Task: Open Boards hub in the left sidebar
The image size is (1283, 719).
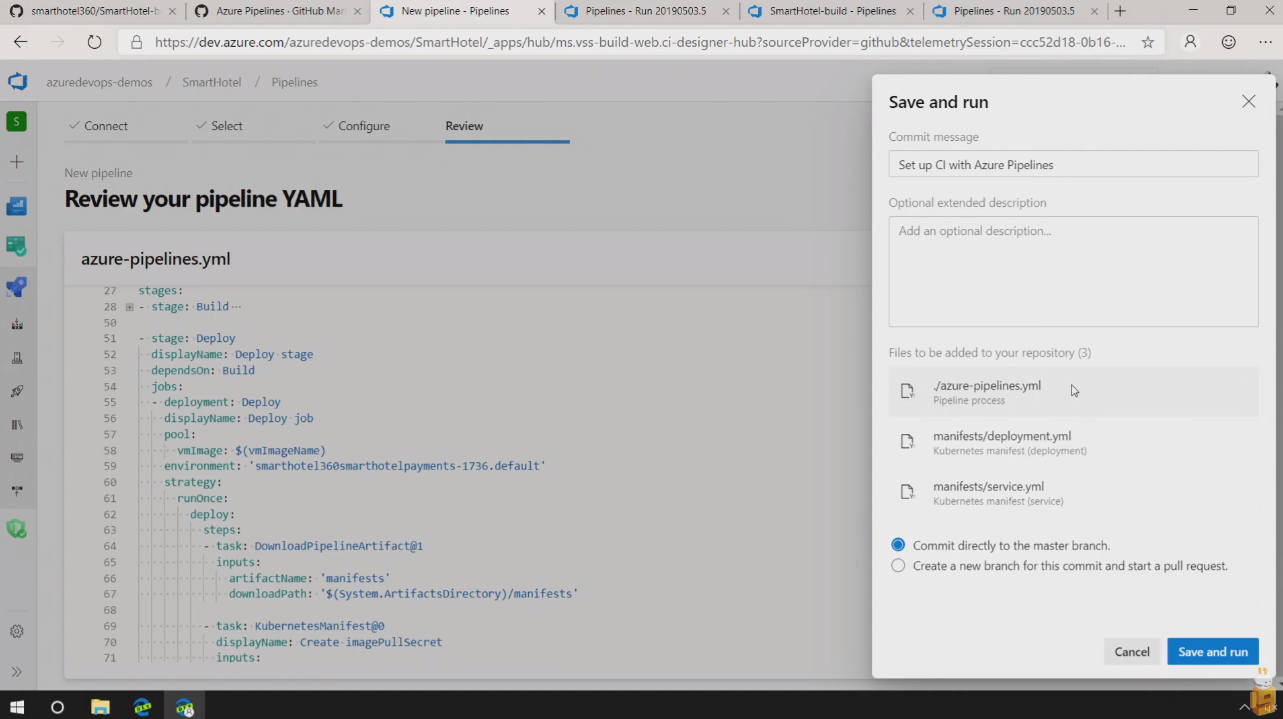Action: [x=16, y=246]
